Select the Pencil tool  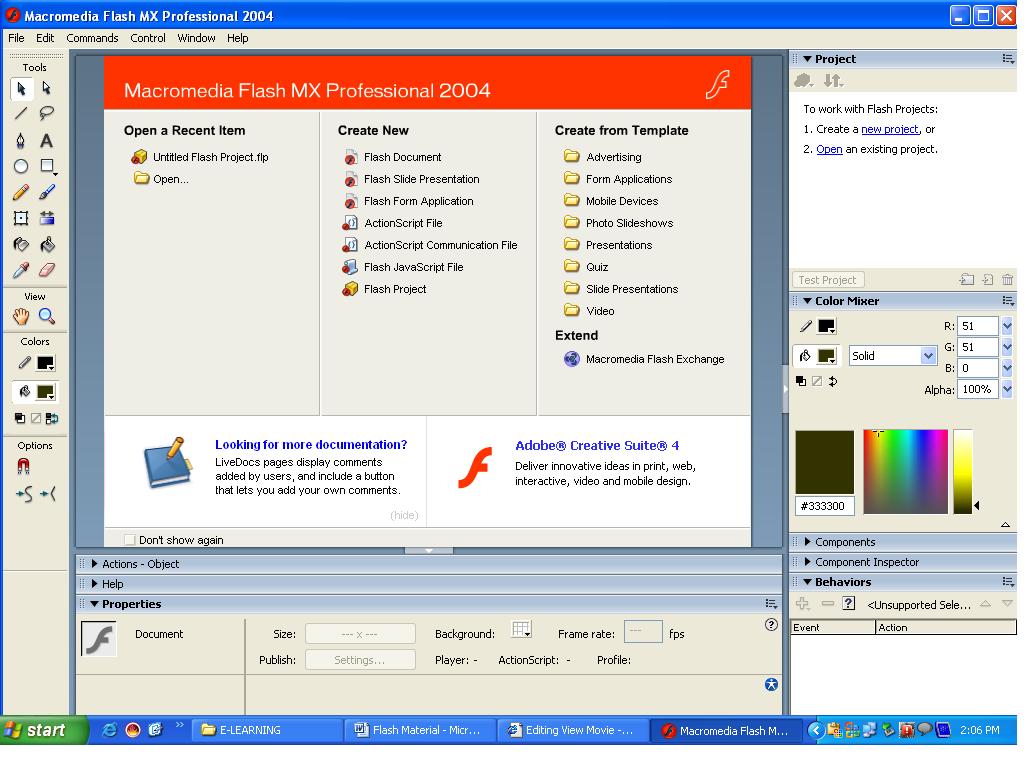coord(22,193)
